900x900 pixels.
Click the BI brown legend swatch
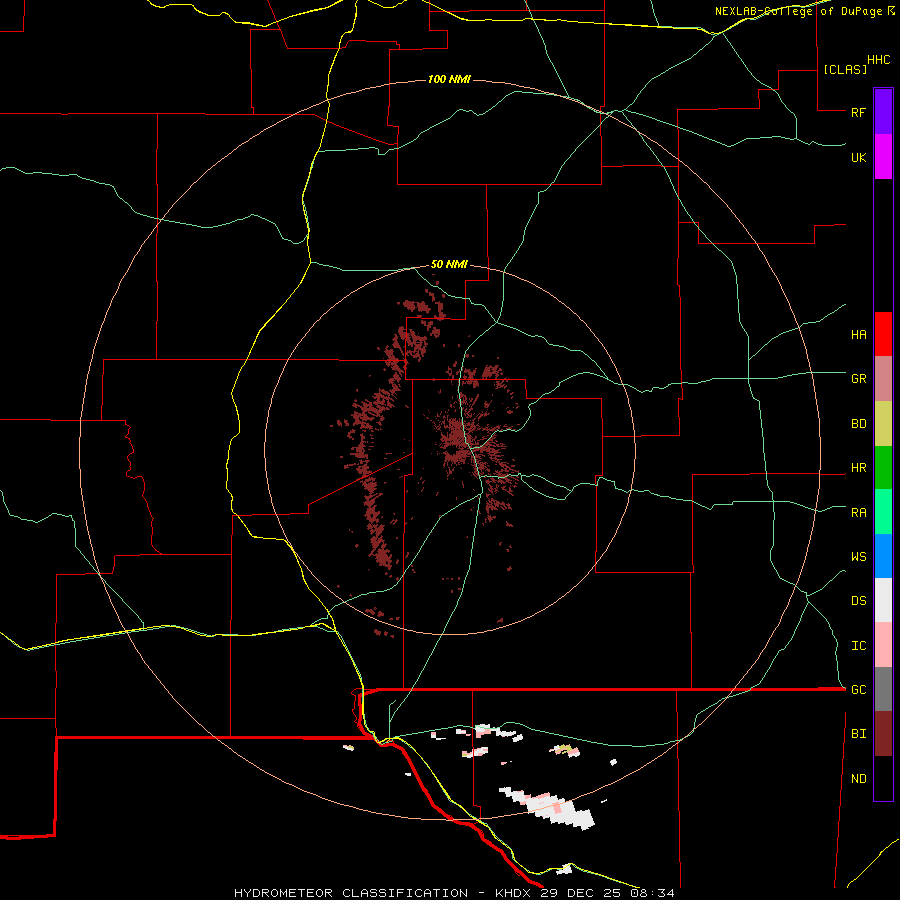(883, 734)
